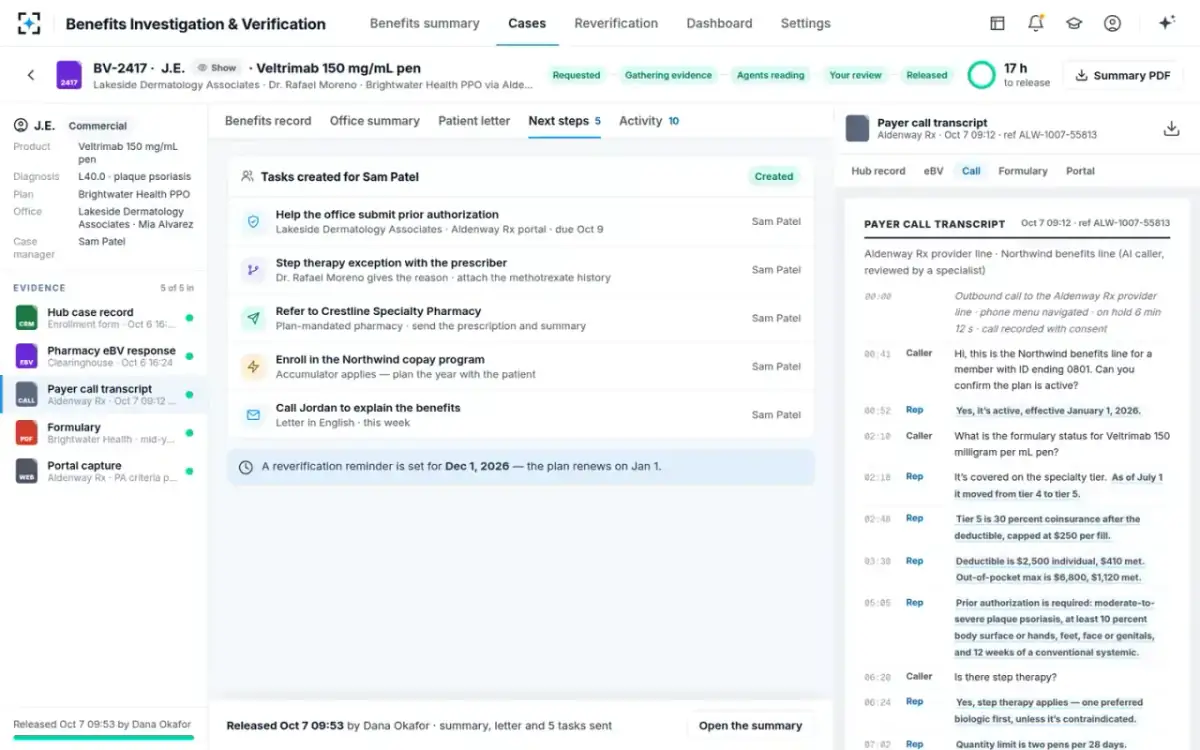Select the Next steps tab
1200x750 pixels.
tap(564, 121)
